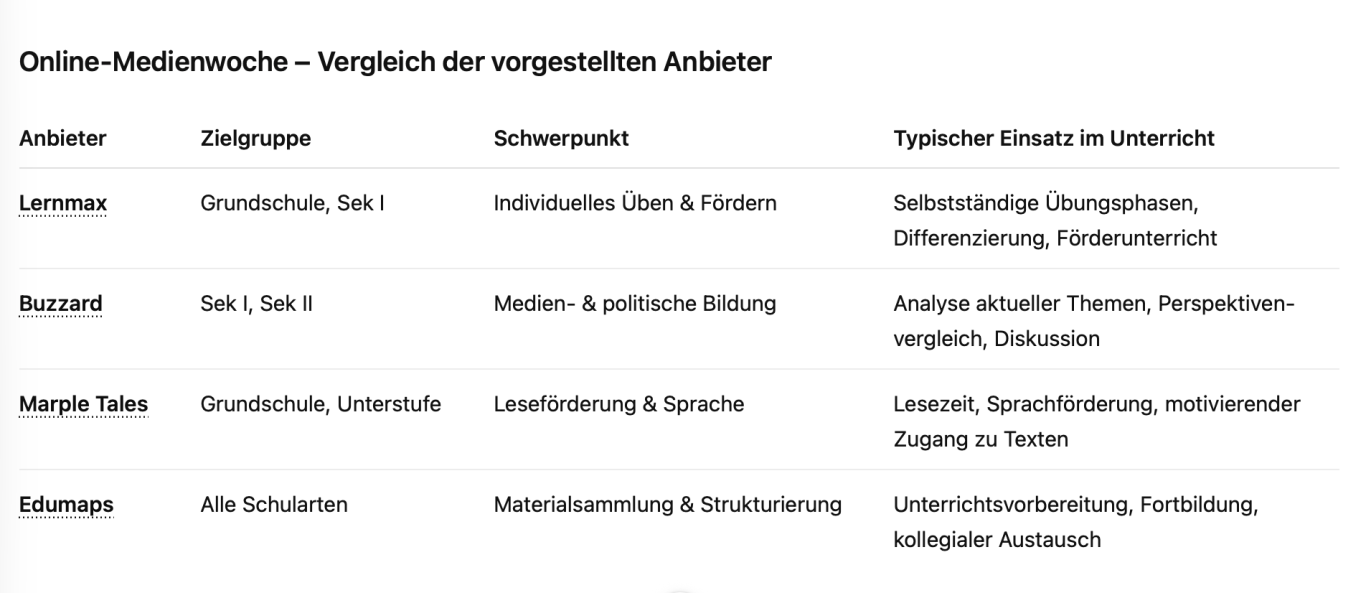1366x593 pixels.
Task: Click the Sek I, Sek II cell
Action: (x=256, y=304)
